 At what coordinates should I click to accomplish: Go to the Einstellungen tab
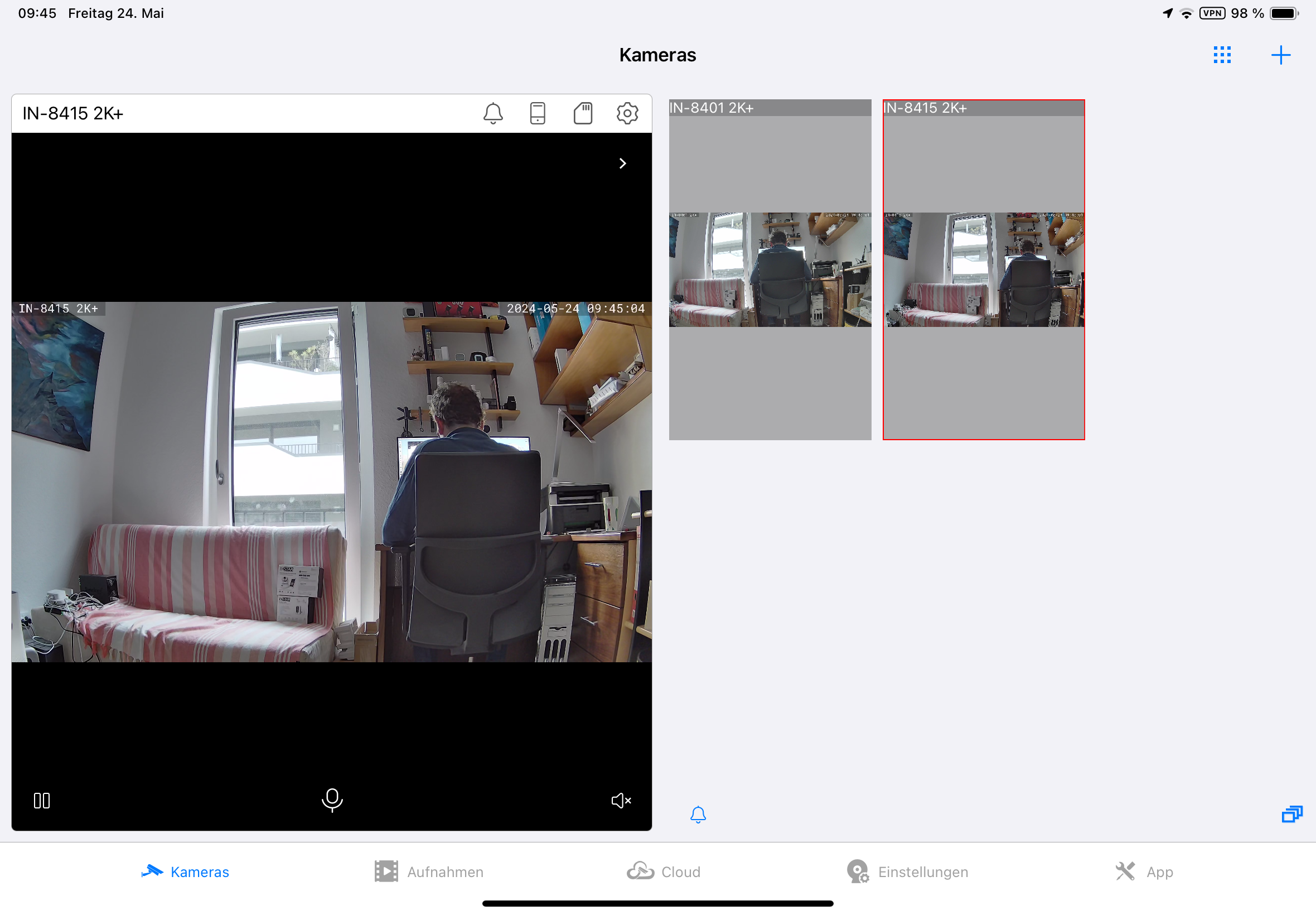pos(907,871)
